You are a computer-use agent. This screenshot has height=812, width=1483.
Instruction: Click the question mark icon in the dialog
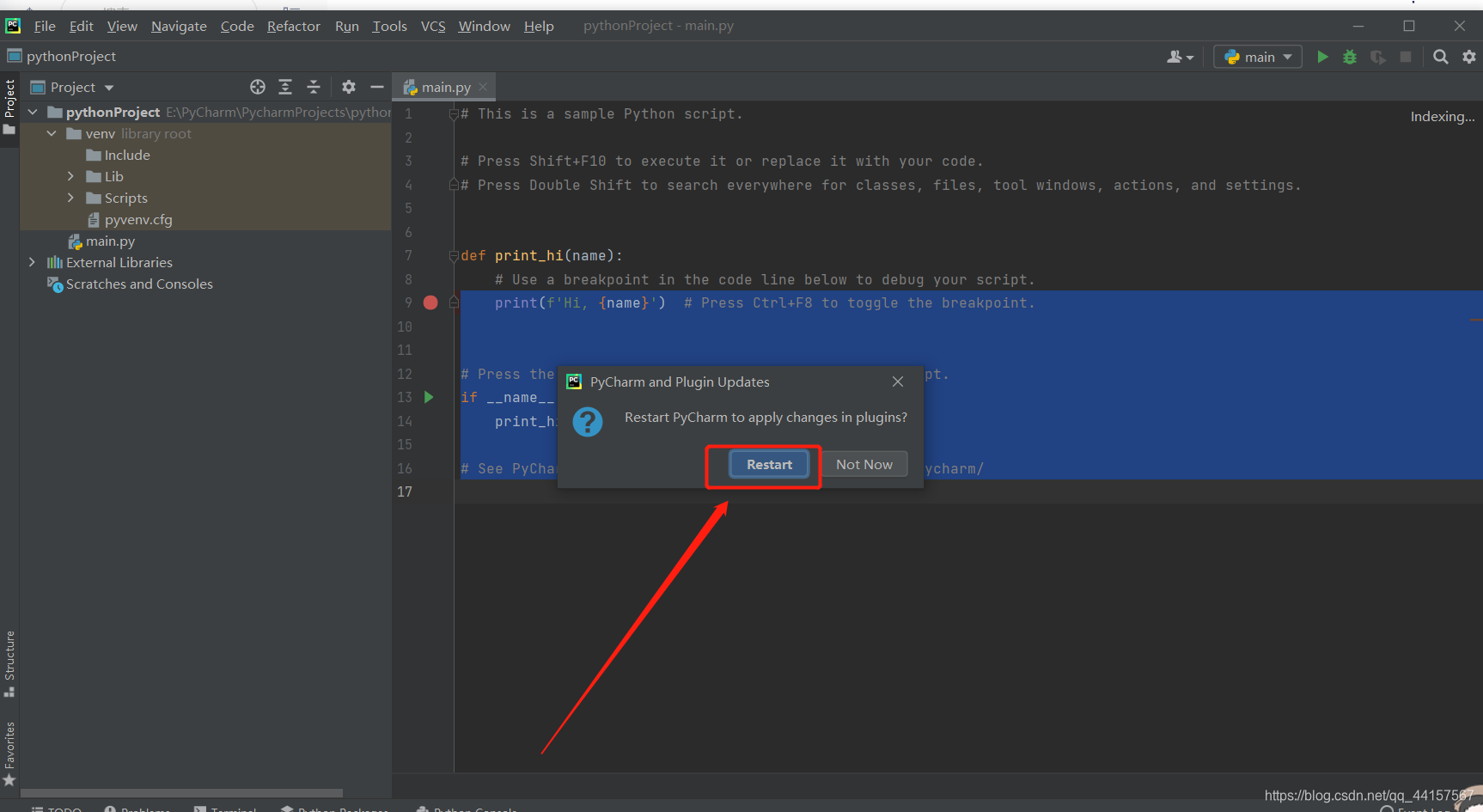point(588,422)
